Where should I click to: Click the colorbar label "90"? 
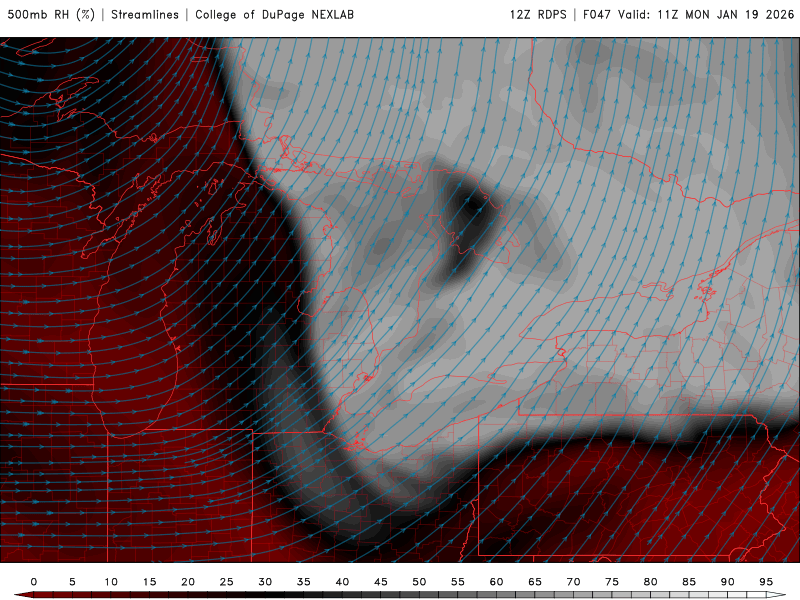click(728, 582)
